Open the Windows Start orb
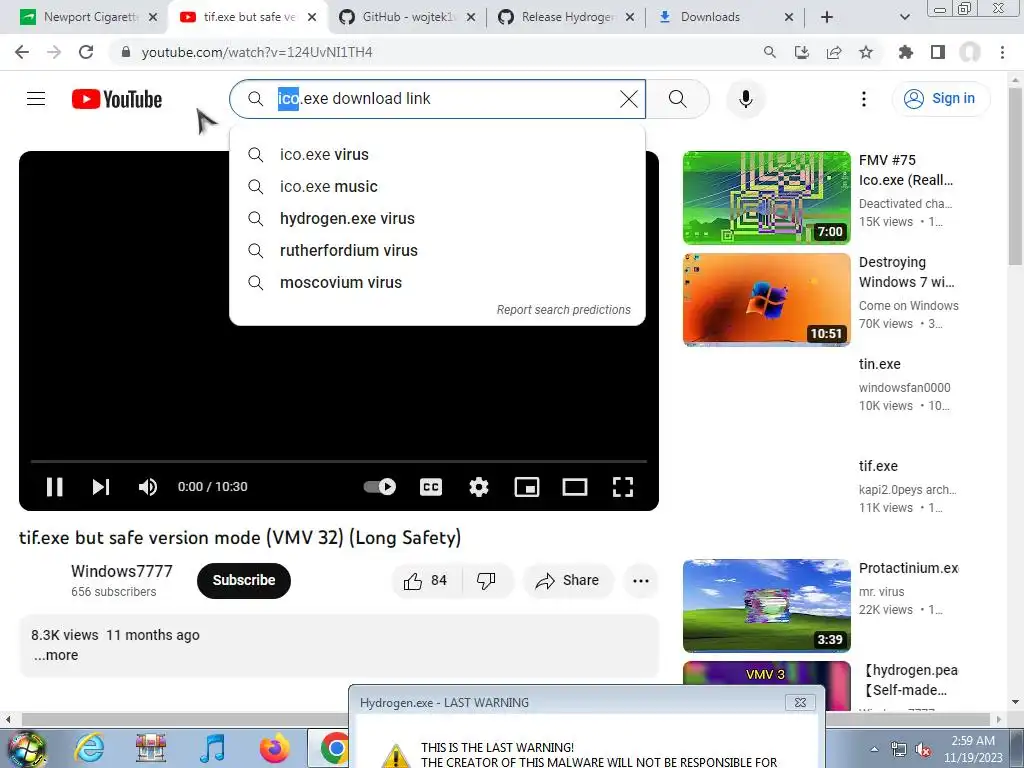 26,748
